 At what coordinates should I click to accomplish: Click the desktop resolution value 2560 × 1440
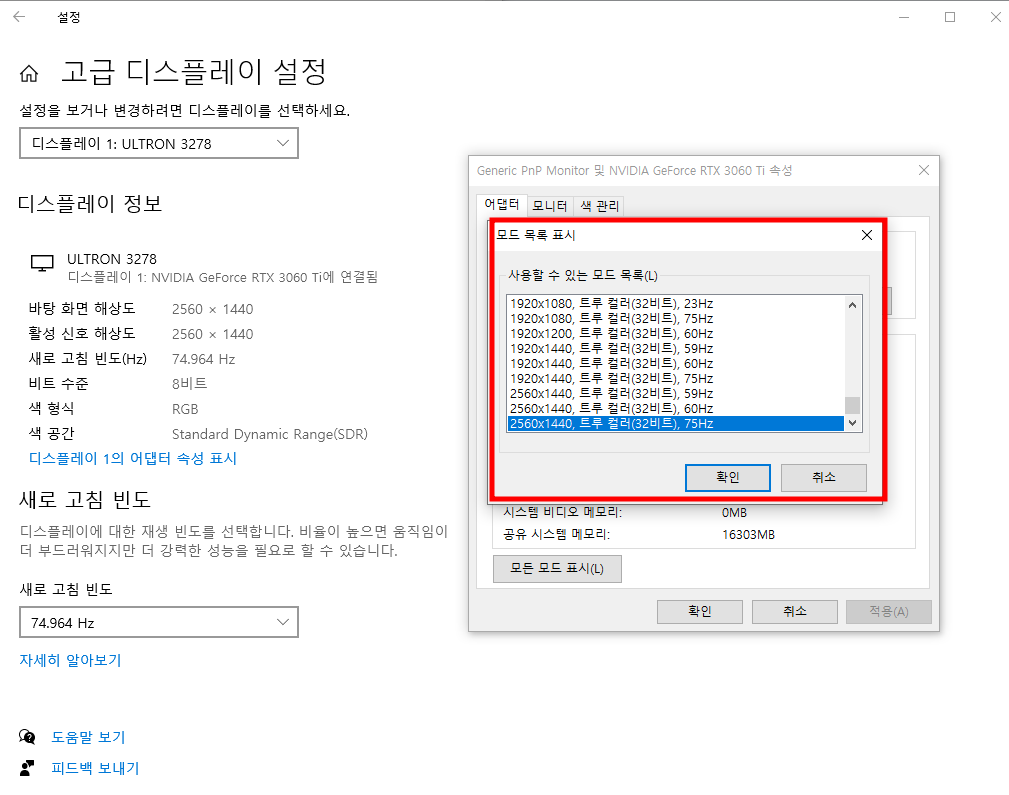pyautogui.click(x=212, y=309)
